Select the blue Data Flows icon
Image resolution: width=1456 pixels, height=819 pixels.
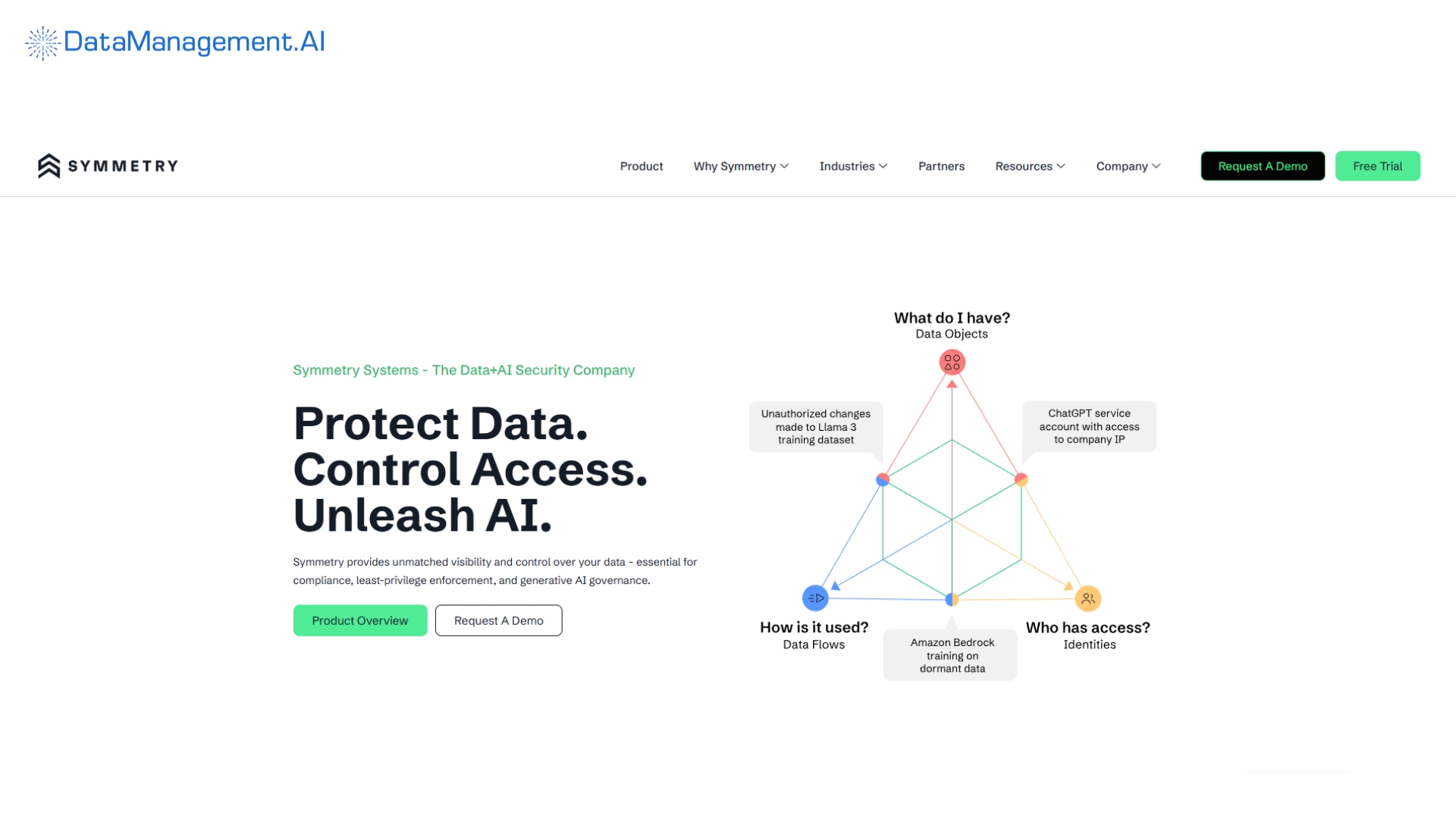pyautogui.click(x=815, y=598)
